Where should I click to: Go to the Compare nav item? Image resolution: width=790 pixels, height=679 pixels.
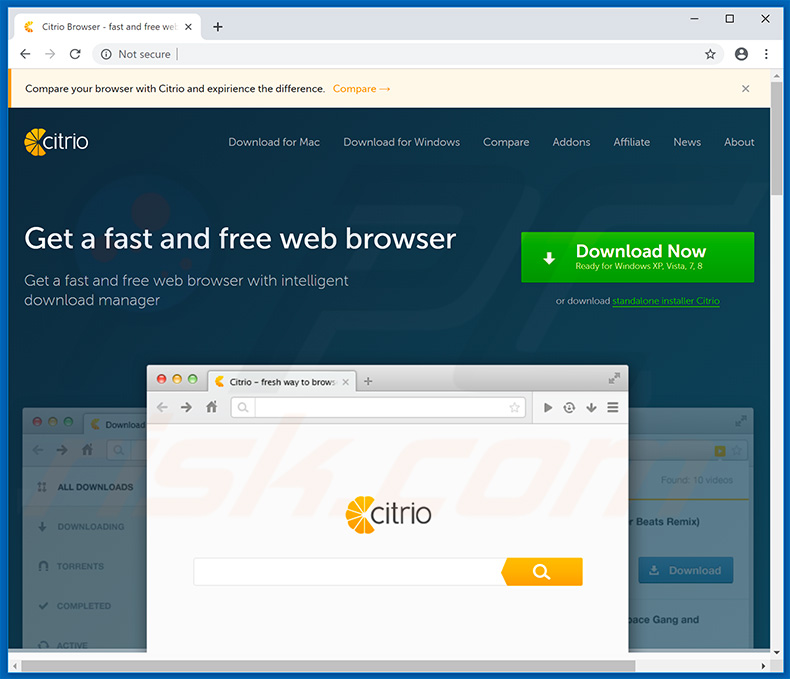[x=506, y=142]
